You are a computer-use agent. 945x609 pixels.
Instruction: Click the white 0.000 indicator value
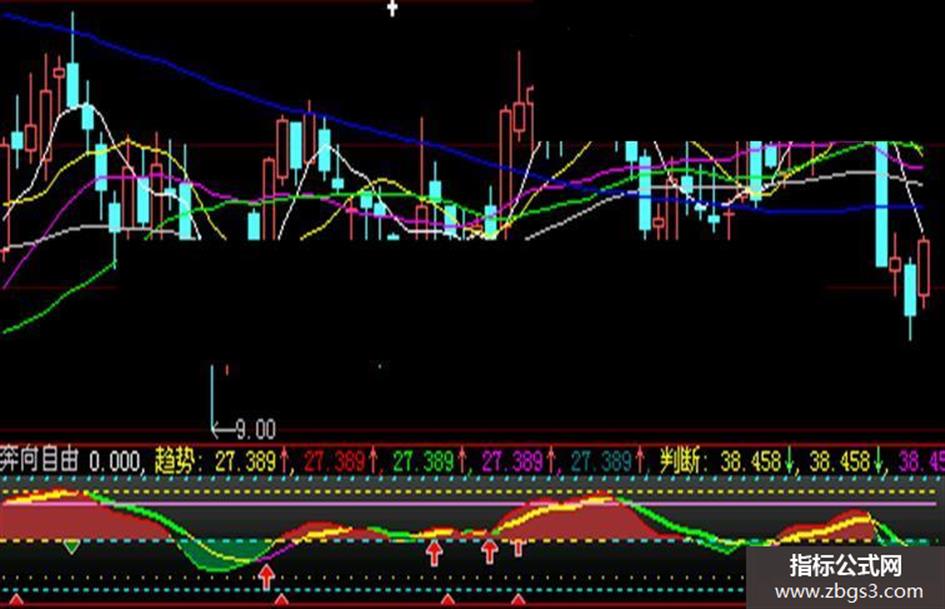[x=114, y=462]
